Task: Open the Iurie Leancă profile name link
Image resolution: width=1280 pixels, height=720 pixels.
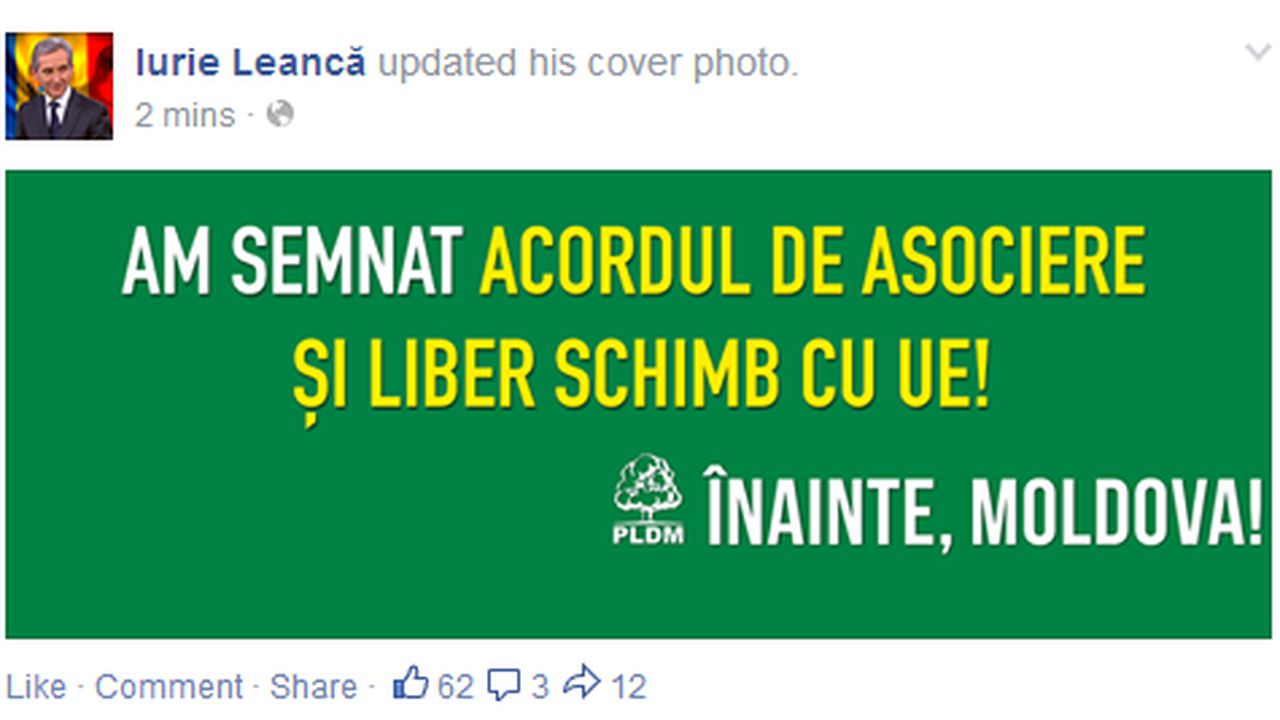Action: click(250, 63)
